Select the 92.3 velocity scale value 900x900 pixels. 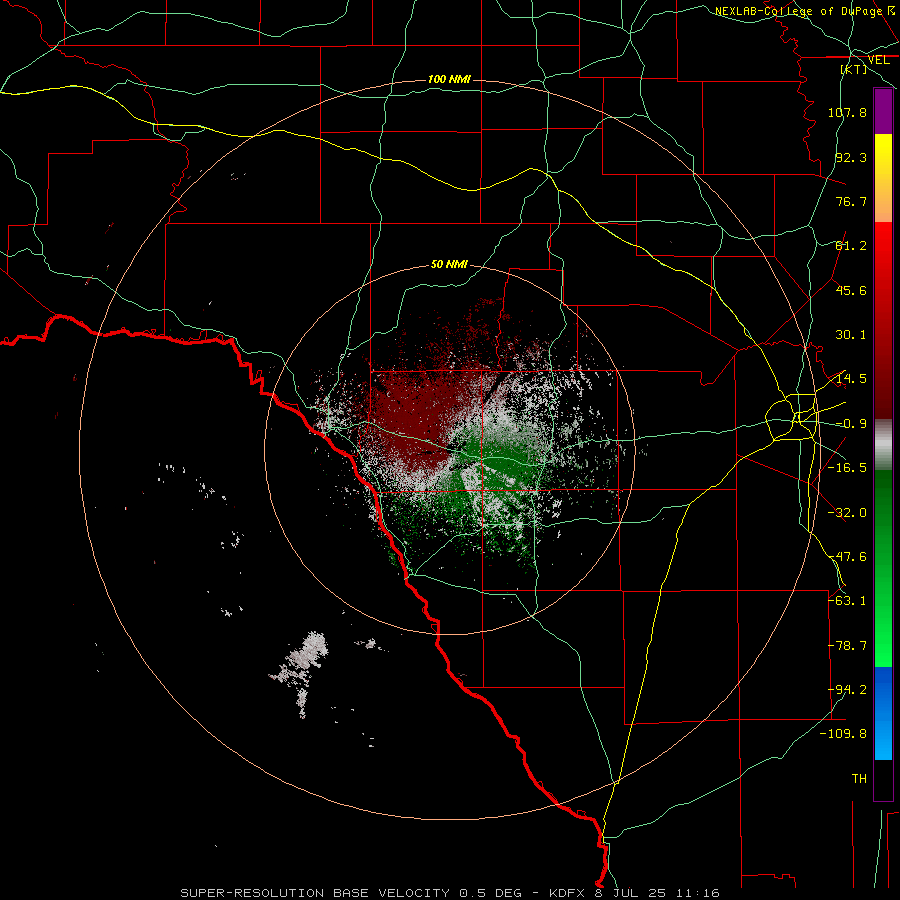851,157
